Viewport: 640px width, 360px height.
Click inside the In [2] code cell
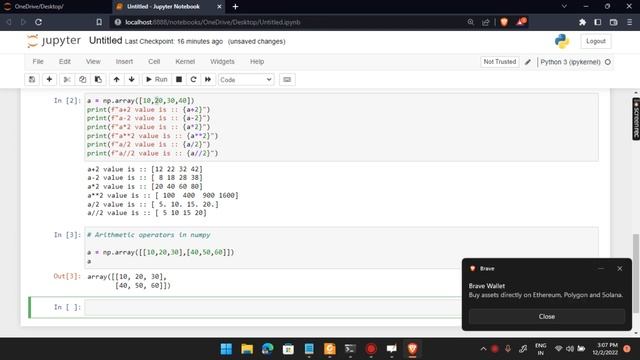[x=341, y=127]
